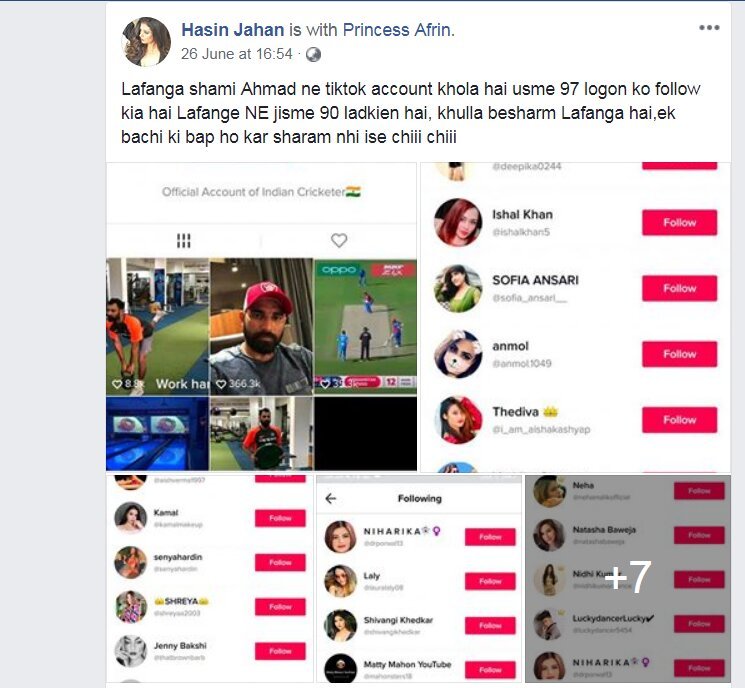Click anmol's profile avatar
Viewport: 745px width, 688px height.
tap(458, 354)
